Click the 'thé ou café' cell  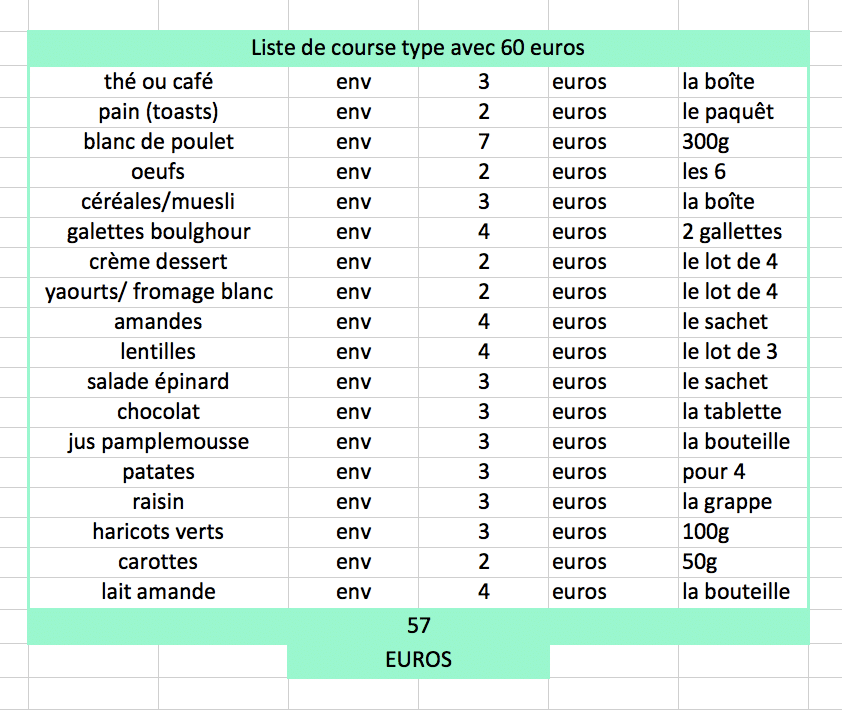coord(158,82)
